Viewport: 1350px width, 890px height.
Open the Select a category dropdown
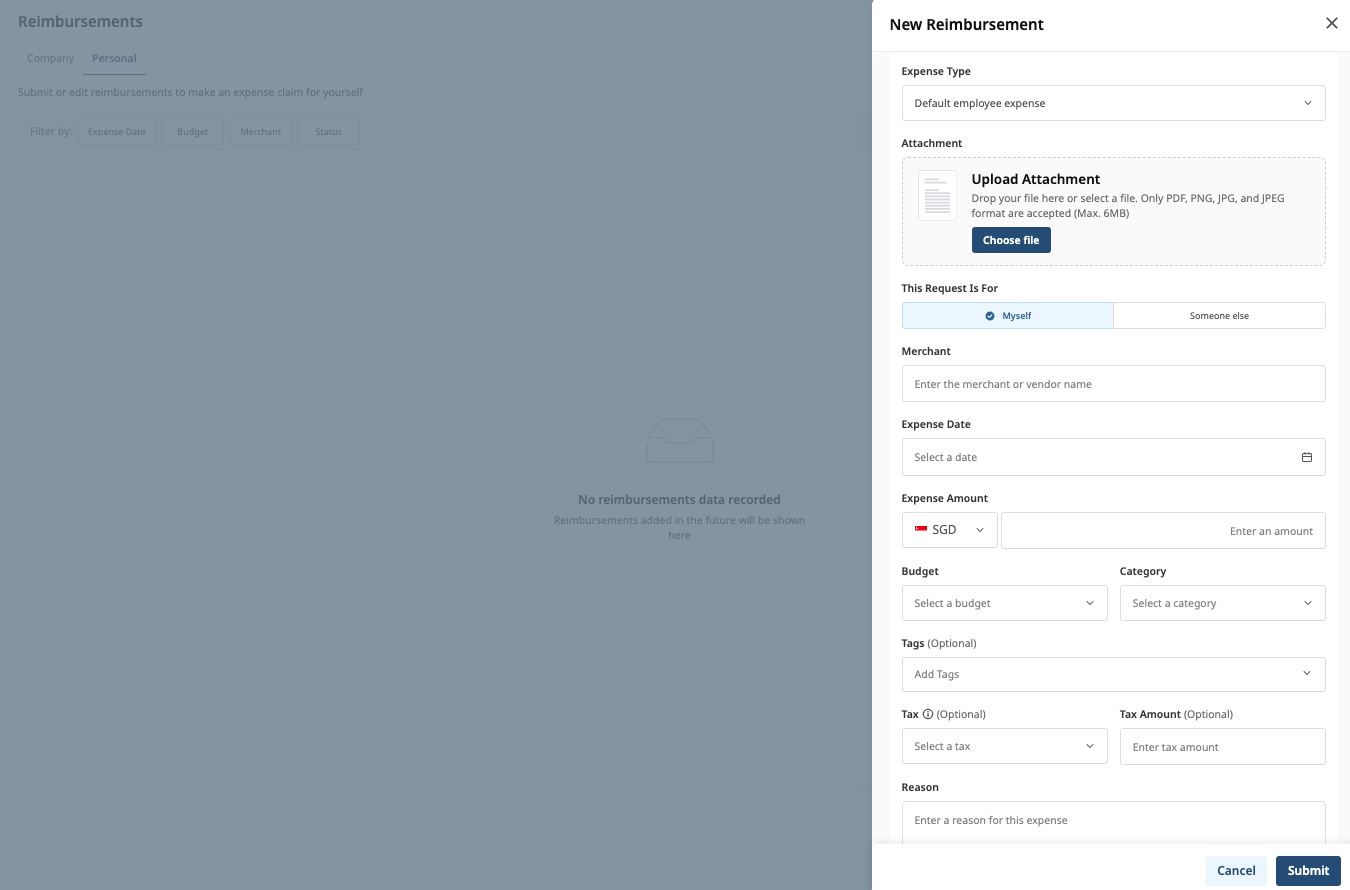(1222, 603)
